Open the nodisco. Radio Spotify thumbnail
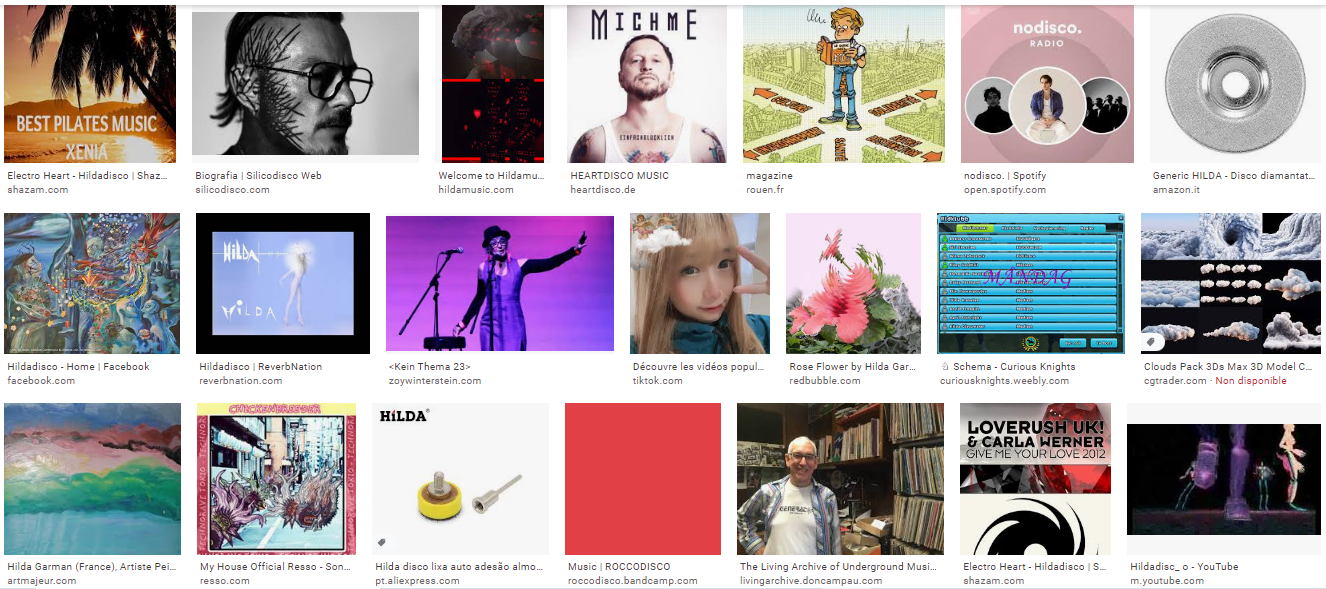1326x589 pixels. pyautogui.click(x=1047, y=84)
